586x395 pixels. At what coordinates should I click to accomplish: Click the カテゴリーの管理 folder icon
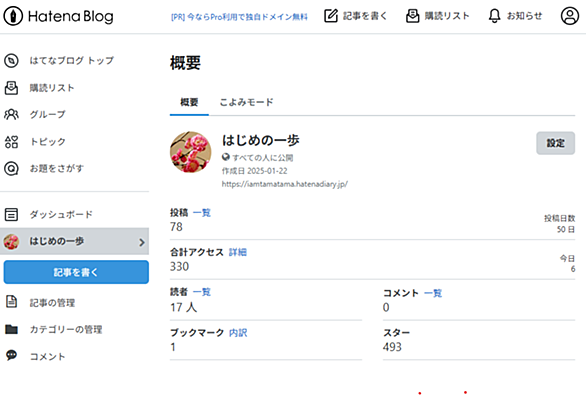click(11, 329)
